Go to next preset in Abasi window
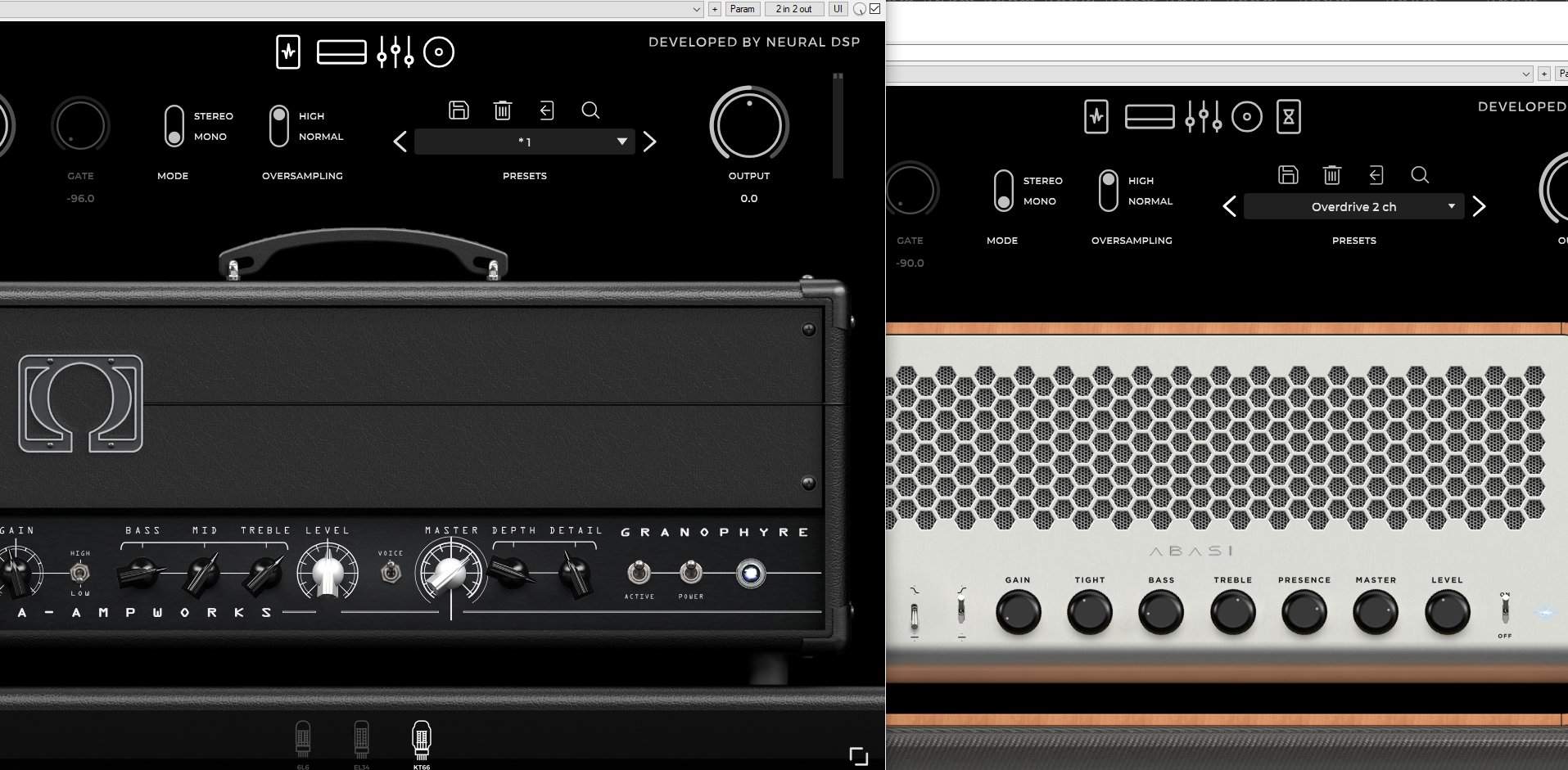 (x=1480, y=206)
